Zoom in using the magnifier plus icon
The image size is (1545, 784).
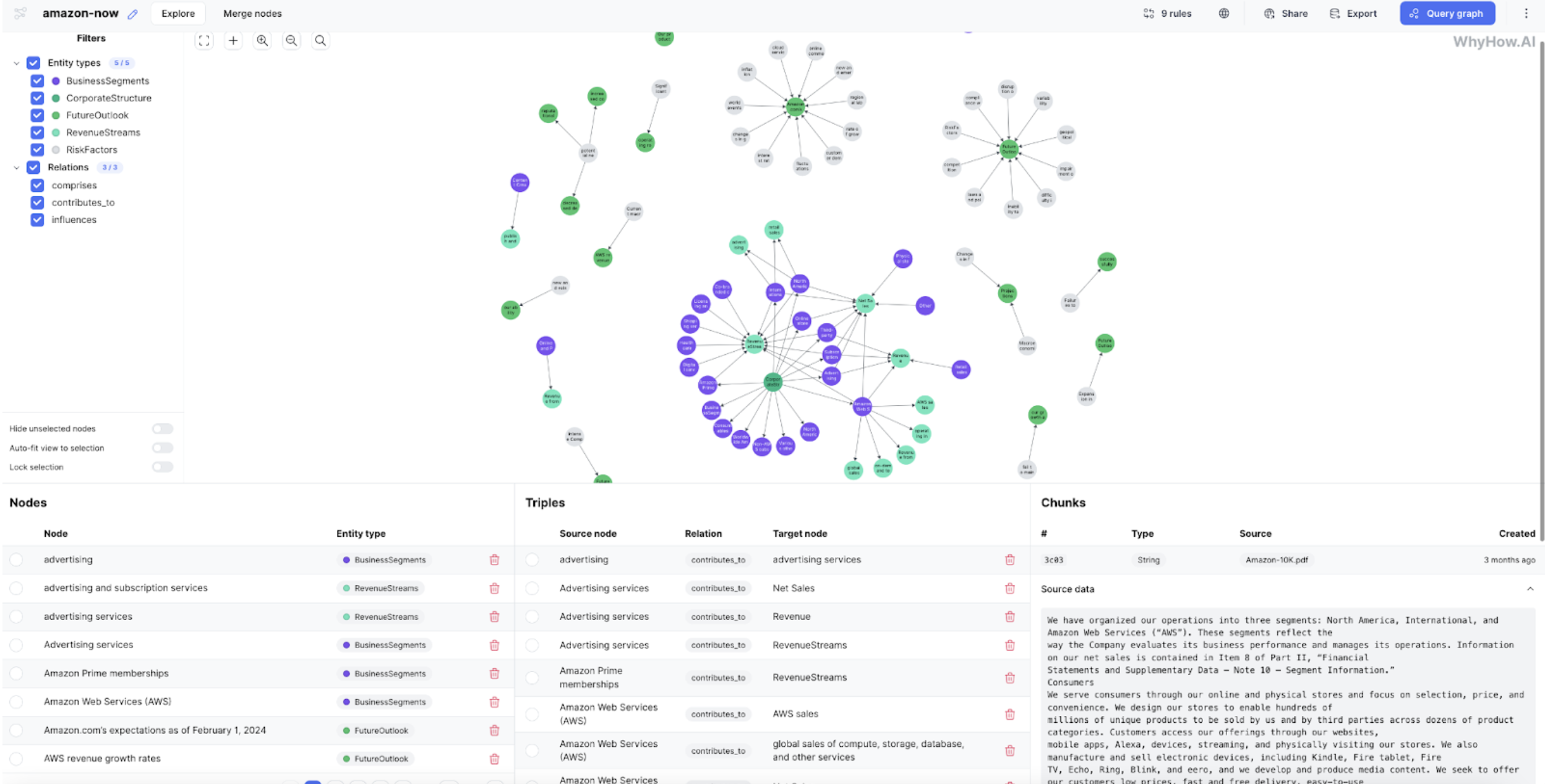coord(262,41)
